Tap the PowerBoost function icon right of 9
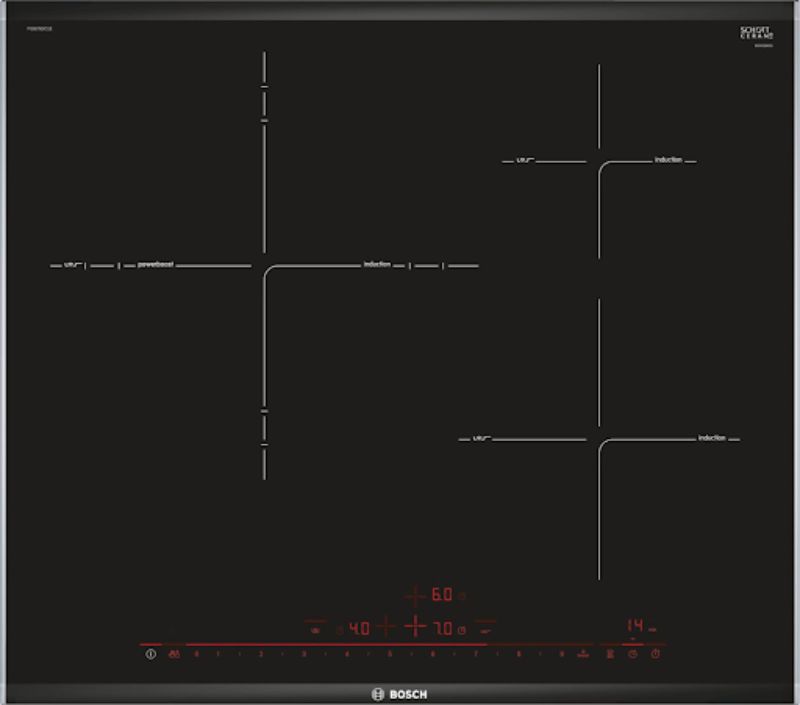The image size is (800, 705). point(582,654)
